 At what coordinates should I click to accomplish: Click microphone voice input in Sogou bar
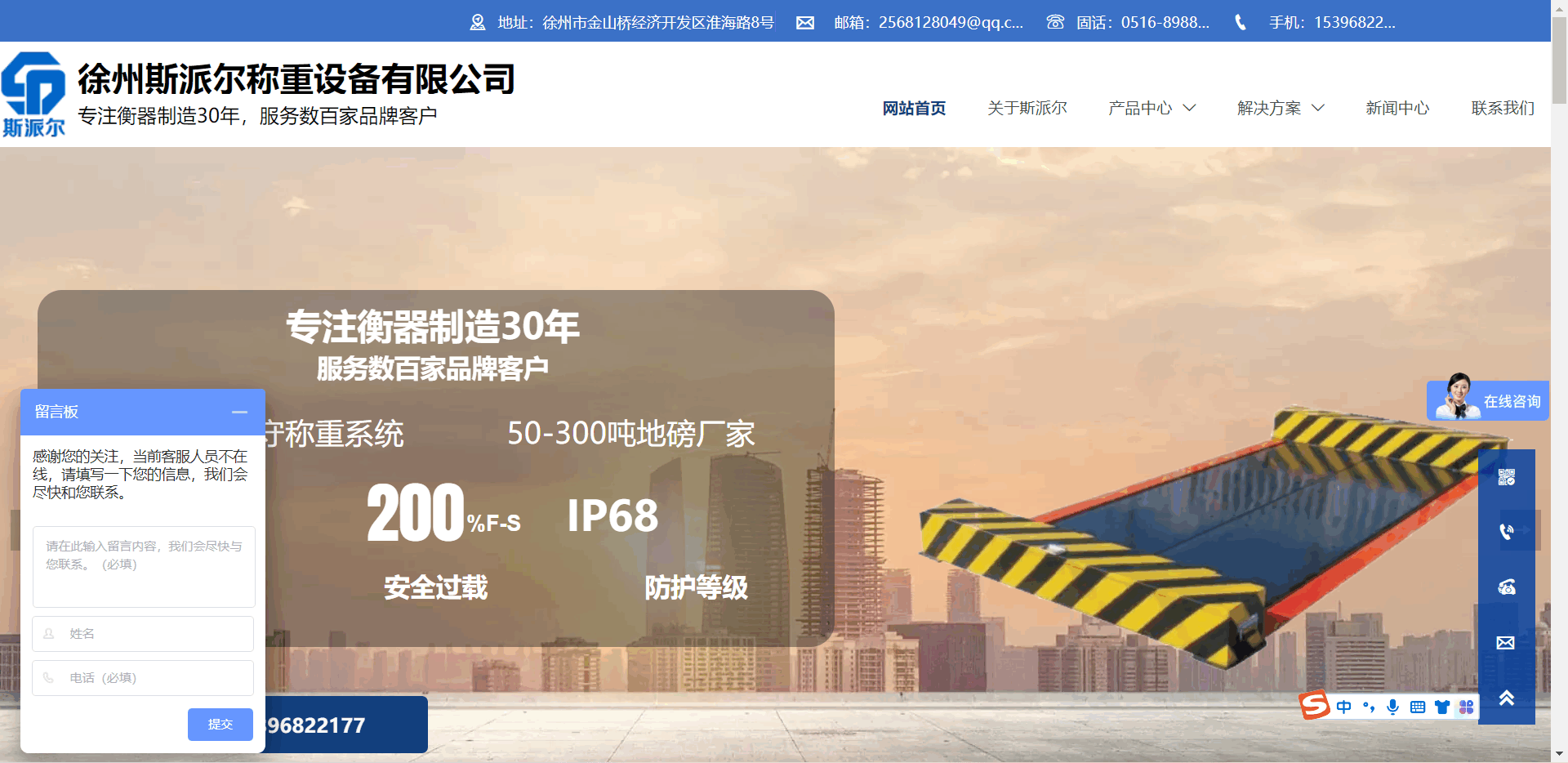pos(1393,707)
